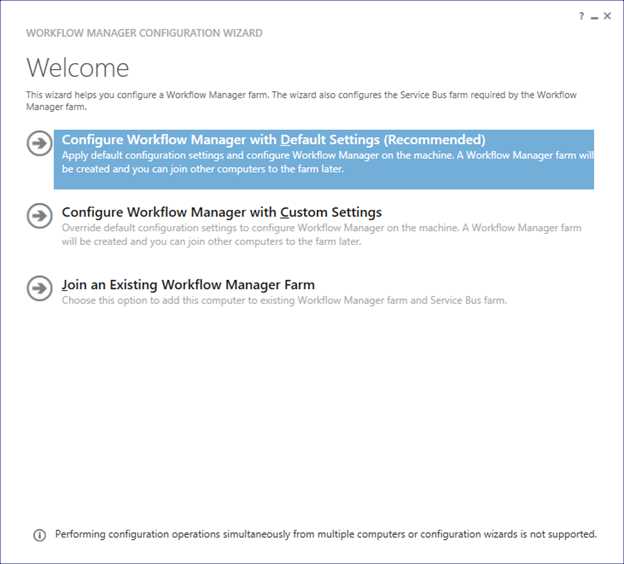
Task: Choose Configure Workflow Manager with Custom Settings
Action: (222, 212)
